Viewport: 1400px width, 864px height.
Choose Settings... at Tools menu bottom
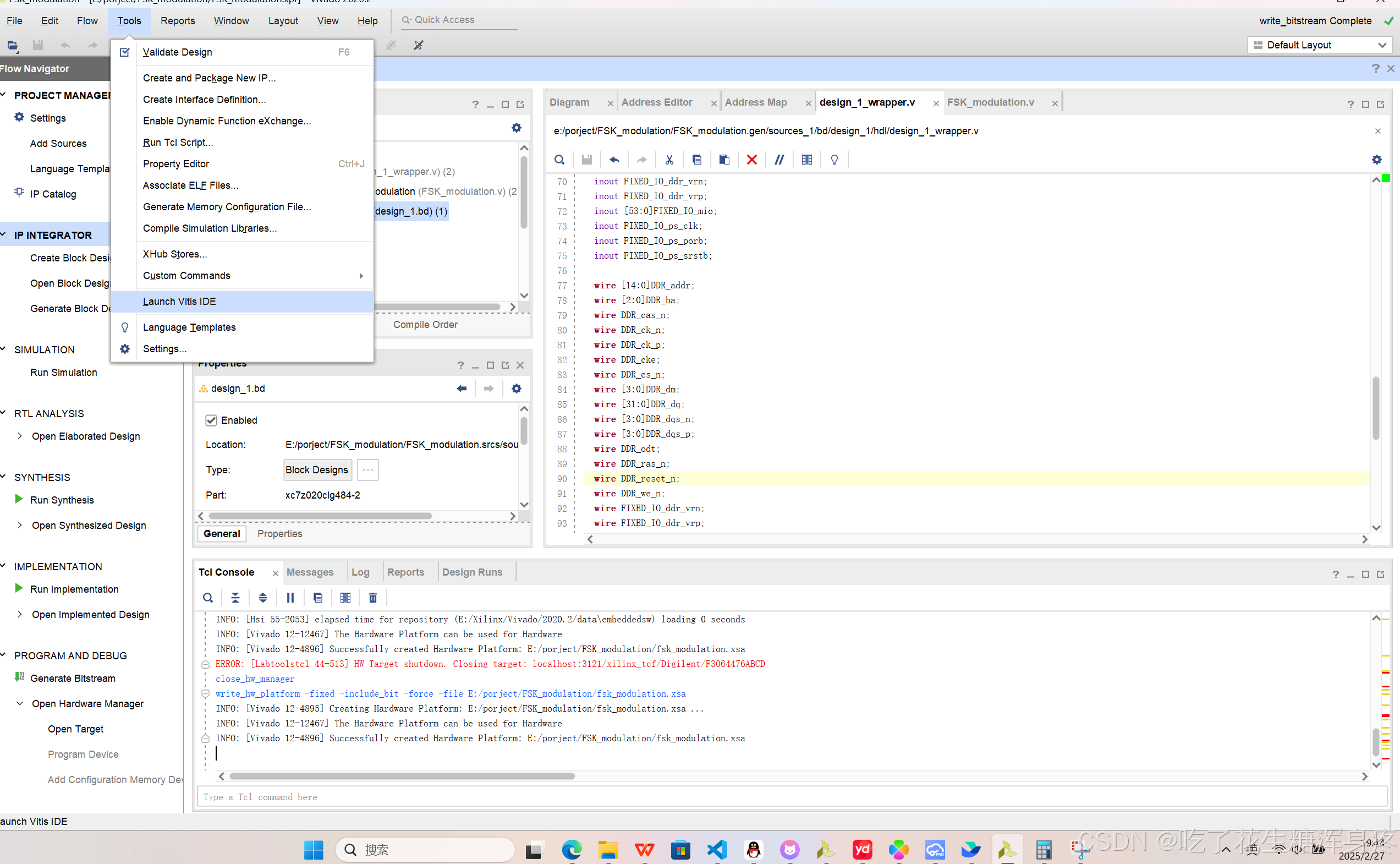[x=242, y=349]
